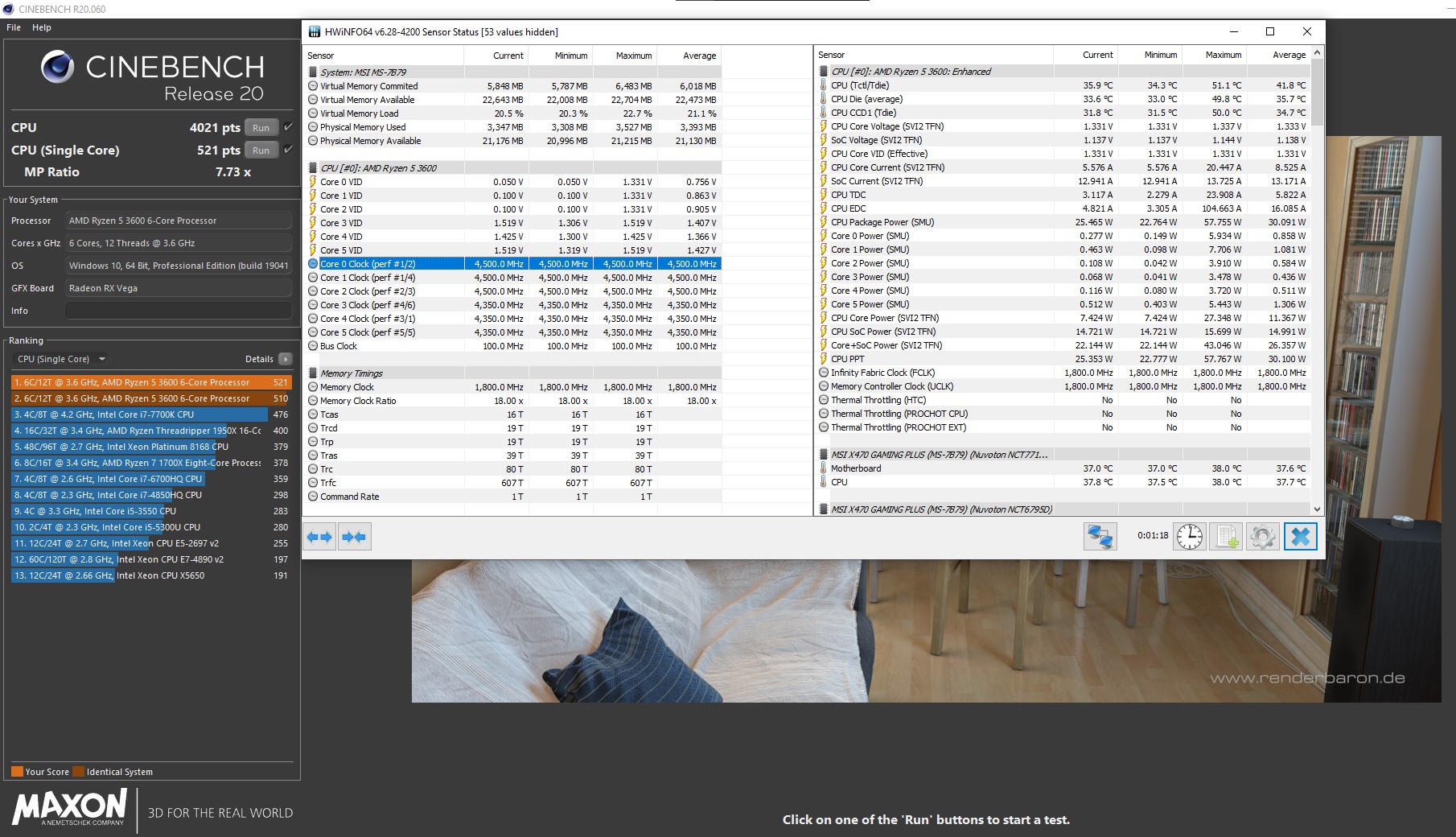Select the Memory Controller Clock (UCLK) row
Image resolution: width=1456 pixels, height=837 pixels.
[x=1063, y=386]
